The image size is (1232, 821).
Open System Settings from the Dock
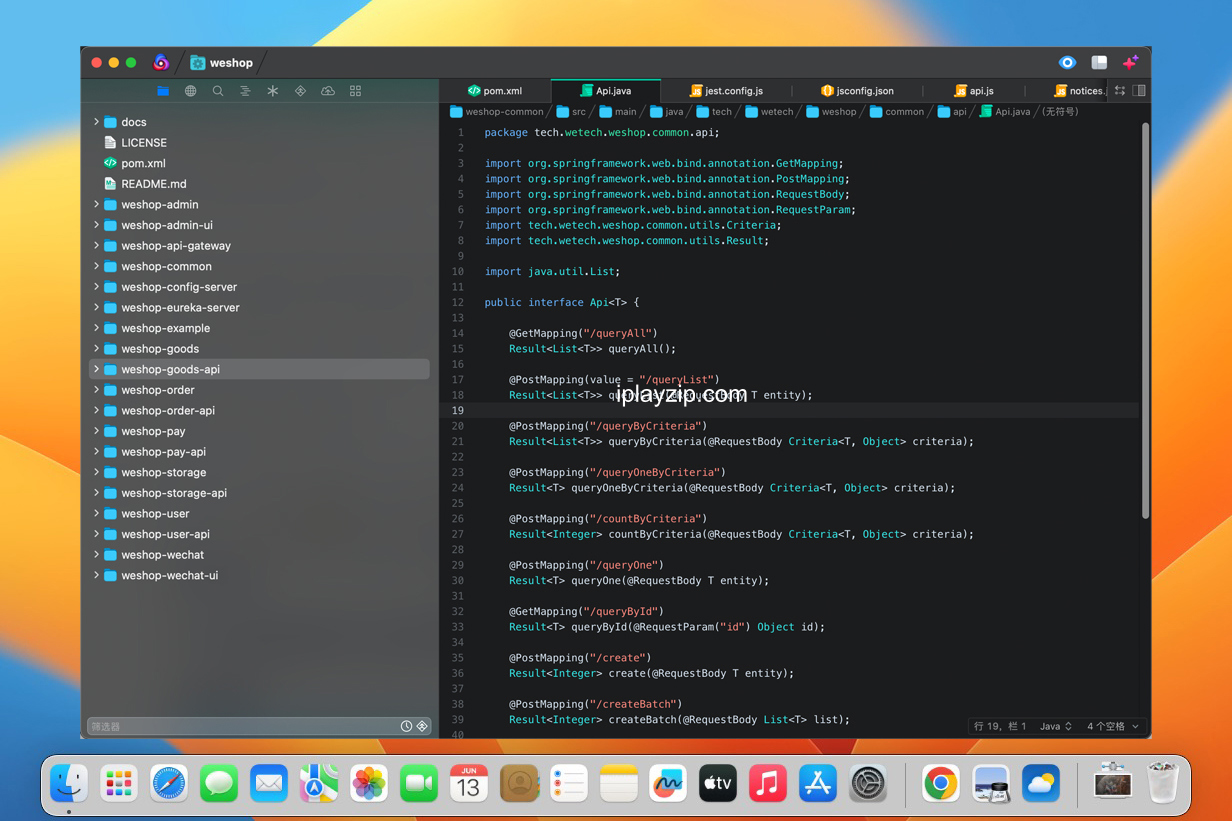[x=868, y=783]
